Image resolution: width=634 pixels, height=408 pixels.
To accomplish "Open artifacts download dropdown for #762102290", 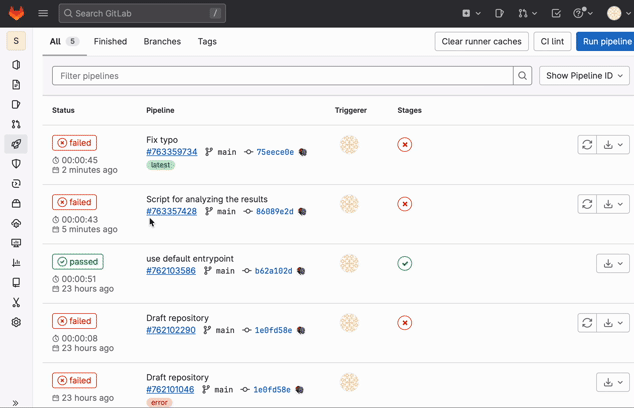I will (613, 323).
